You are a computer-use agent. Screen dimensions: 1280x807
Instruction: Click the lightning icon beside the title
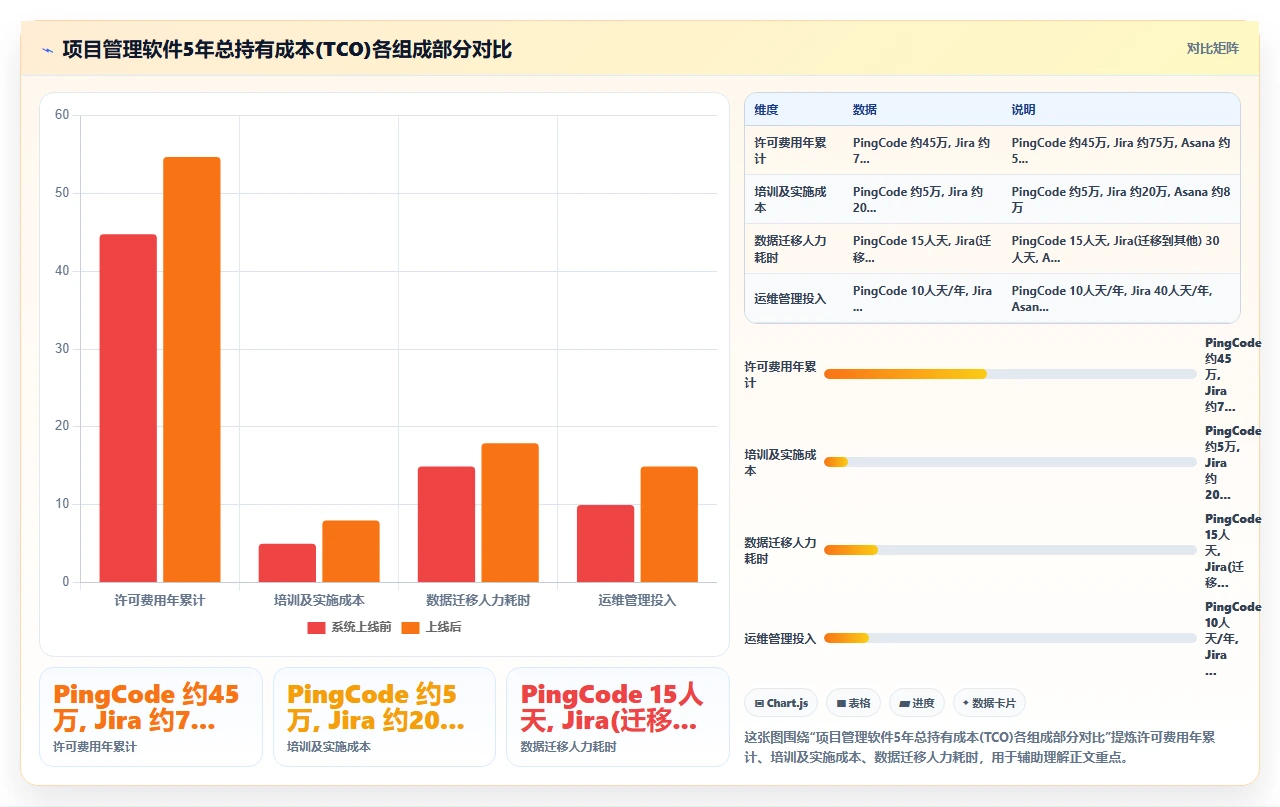click(47, 50)
